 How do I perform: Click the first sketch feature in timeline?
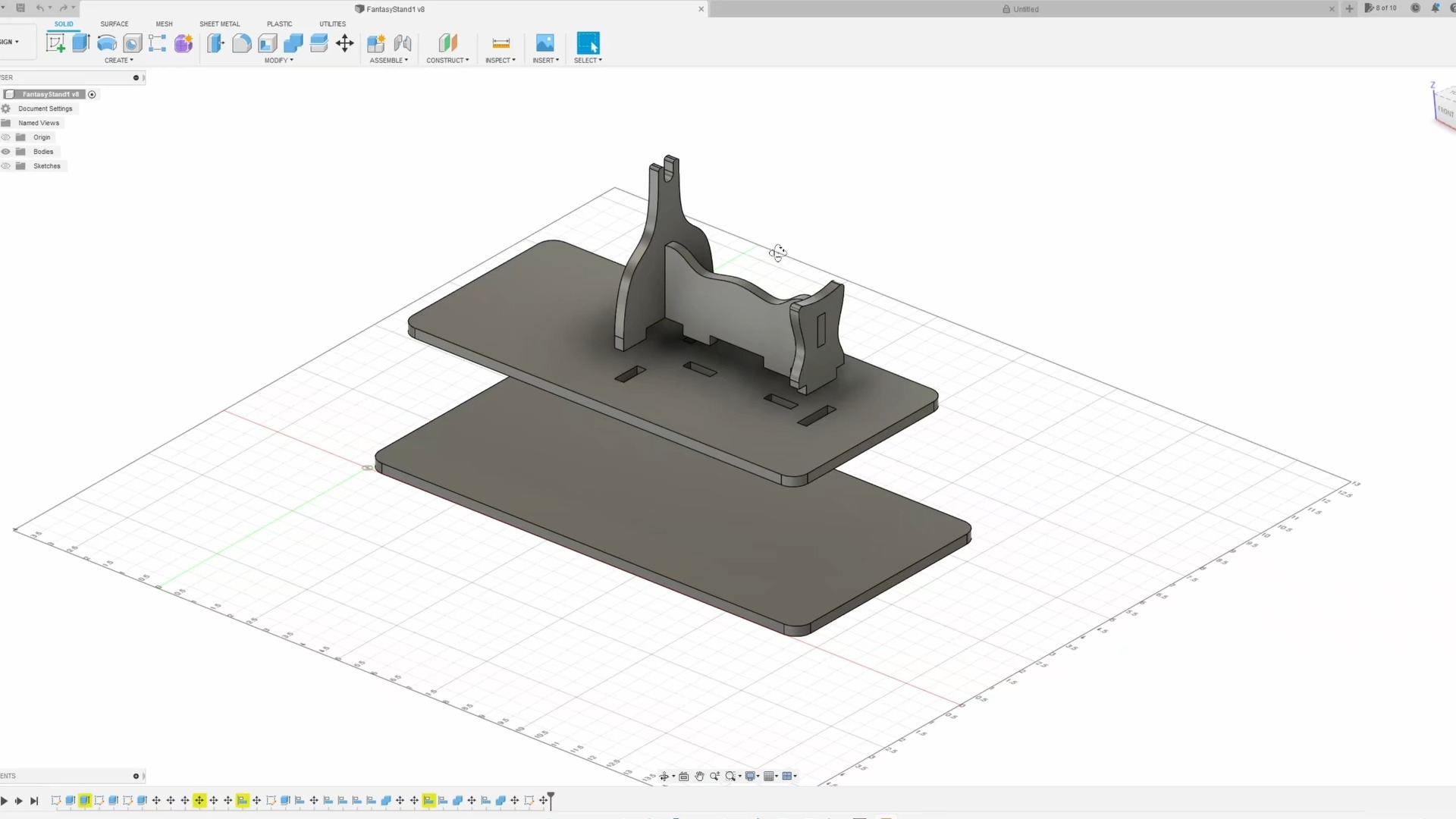[56, 800]
